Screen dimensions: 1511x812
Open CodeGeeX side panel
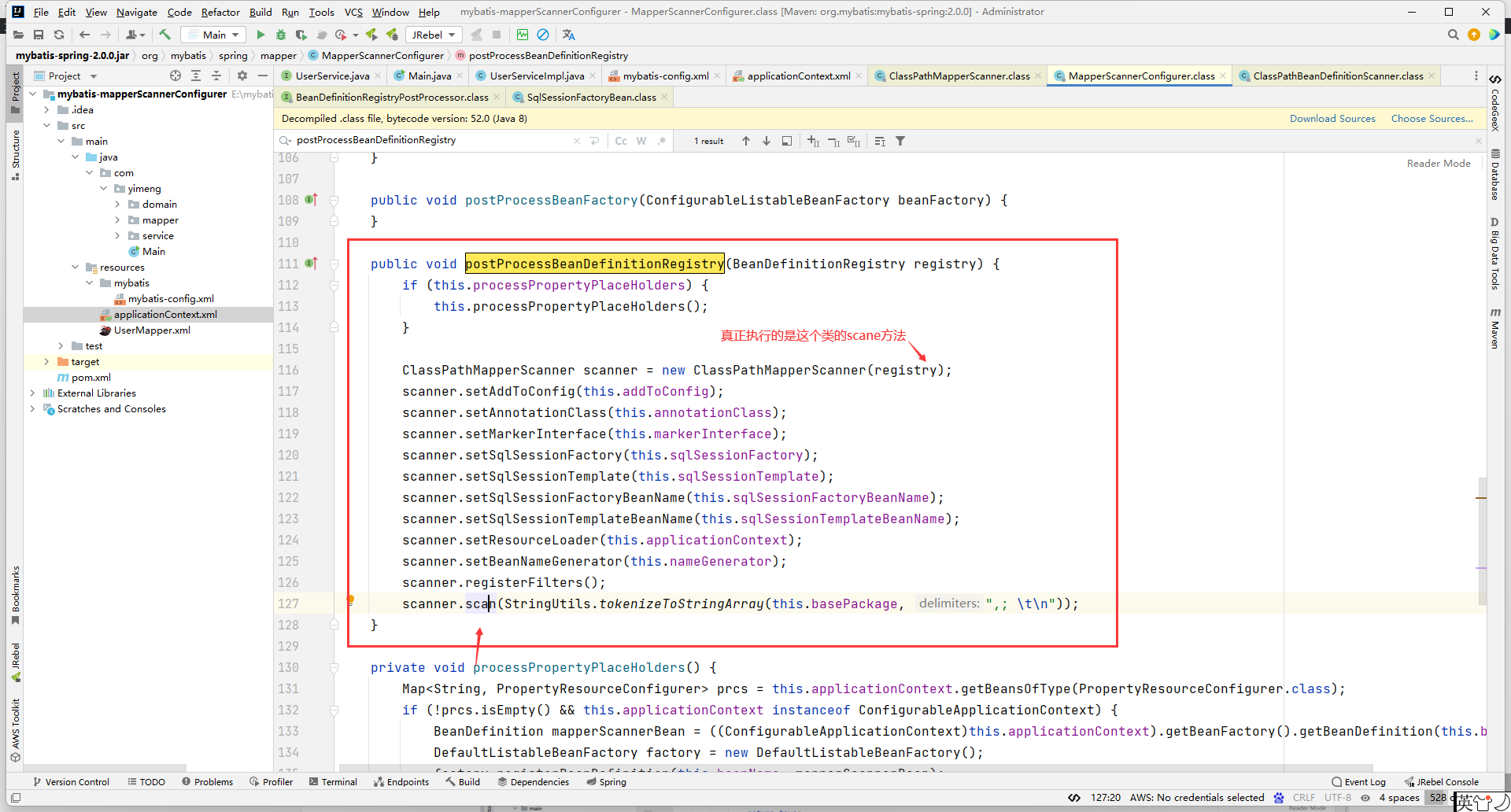coord(1495,102)
